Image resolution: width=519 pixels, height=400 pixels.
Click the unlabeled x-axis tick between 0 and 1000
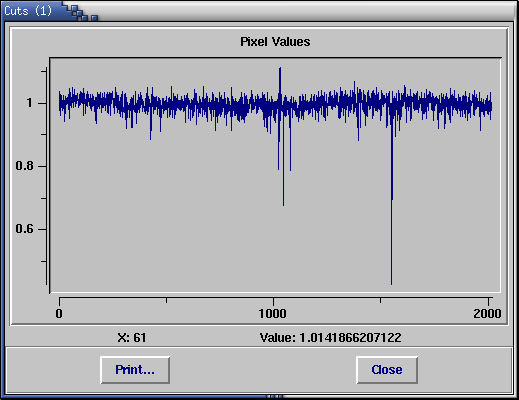click(x=166, y=300)
